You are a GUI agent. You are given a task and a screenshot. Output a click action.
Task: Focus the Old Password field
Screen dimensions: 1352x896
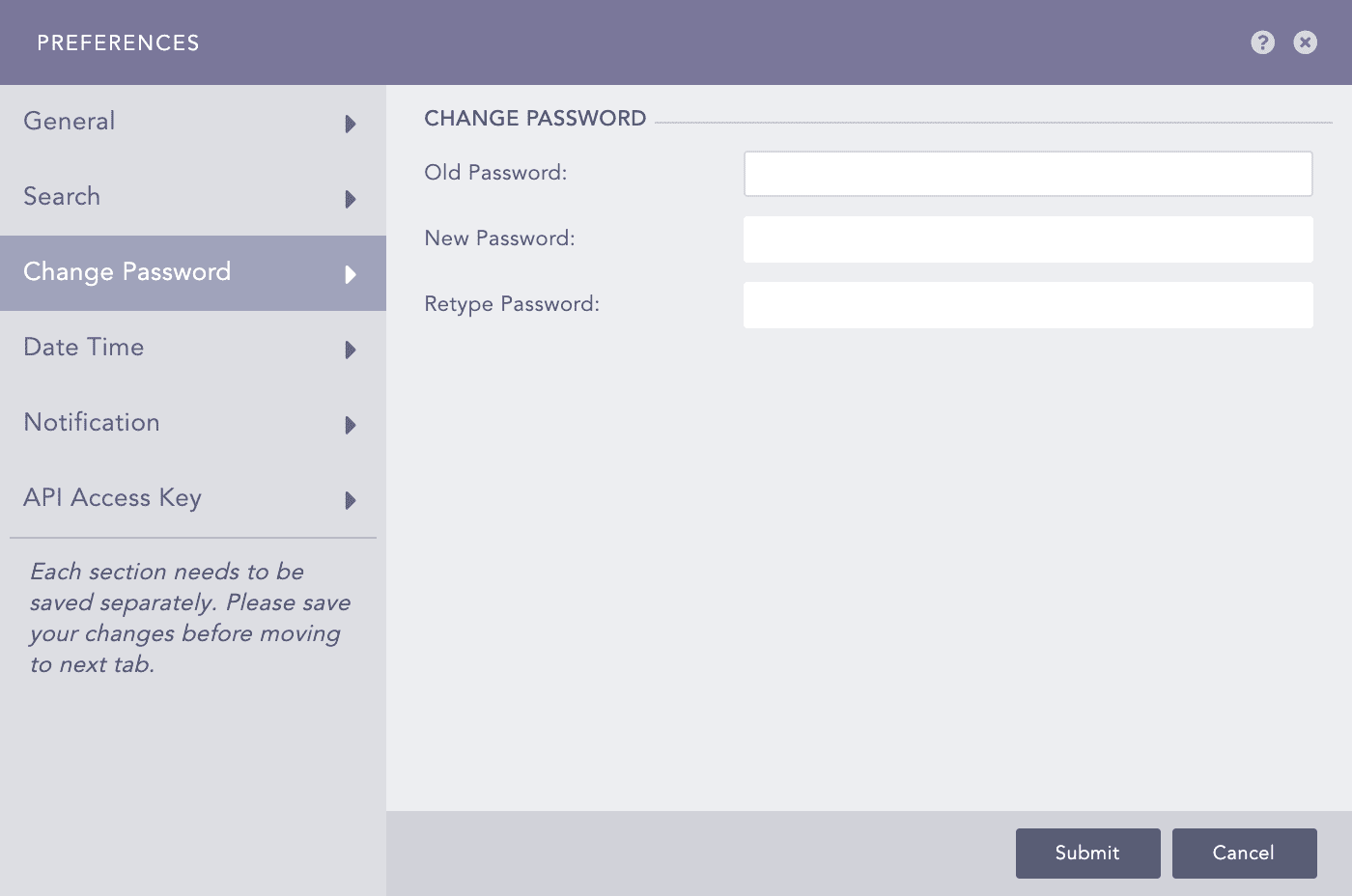pos(1028,174)
